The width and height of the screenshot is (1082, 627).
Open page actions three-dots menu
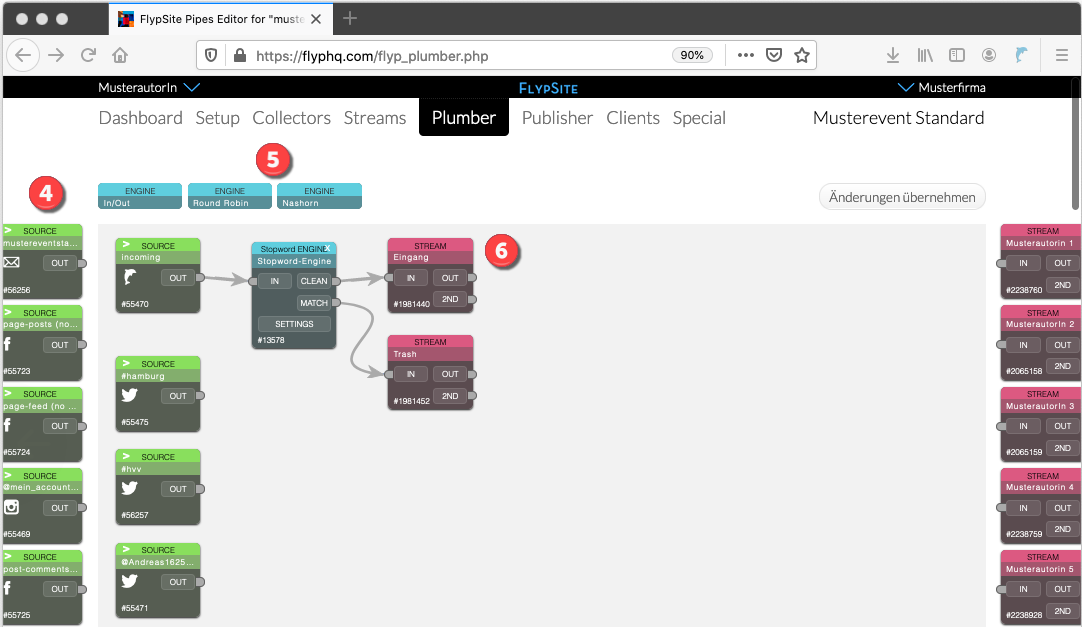coord(745,55)
